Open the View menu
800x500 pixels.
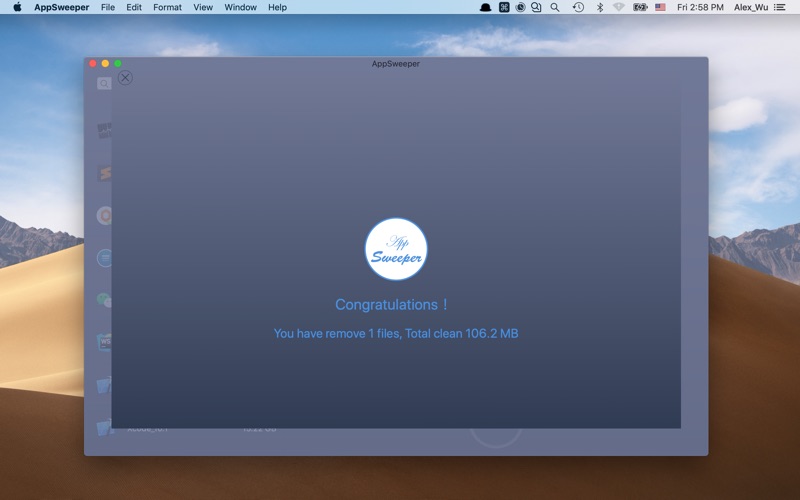[x=203, y=7]
